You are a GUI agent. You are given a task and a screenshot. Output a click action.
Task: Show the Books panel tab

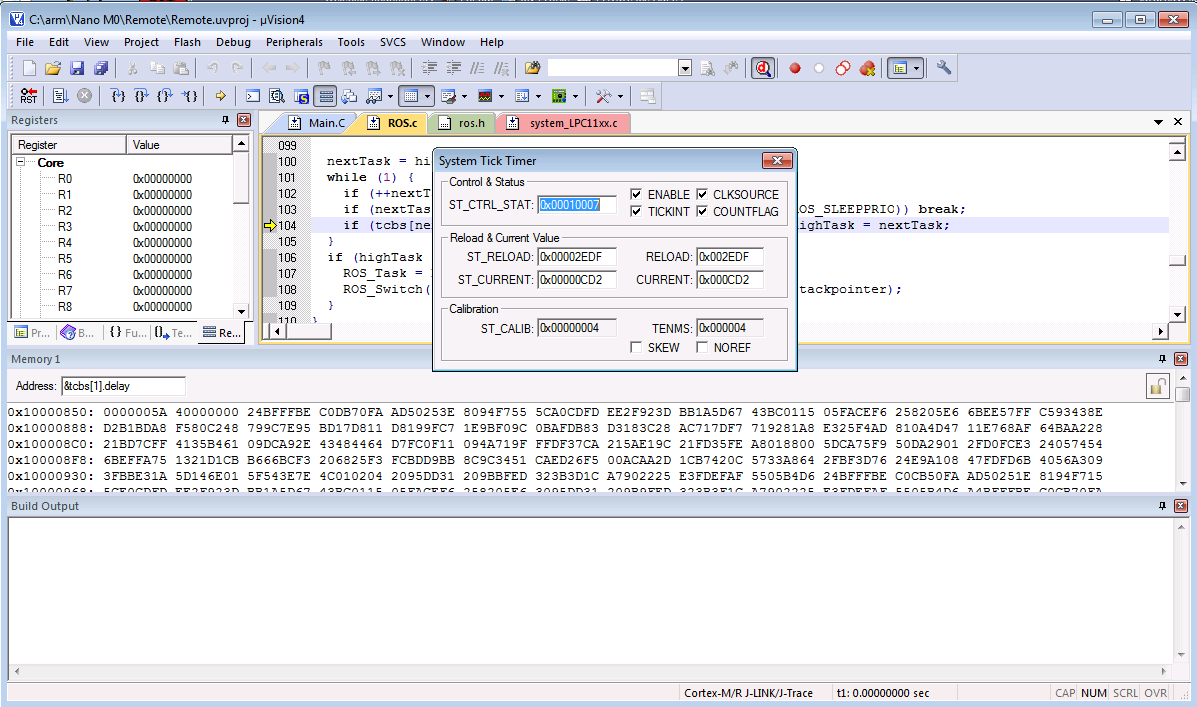(78, 332)
